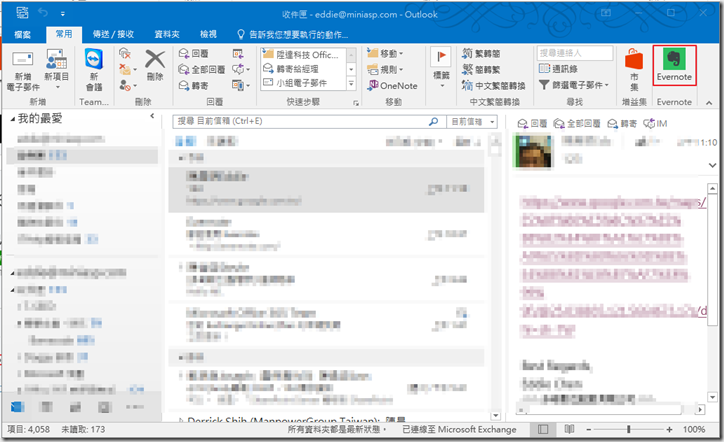This screenshot has width=724, height=442.
Task: Switch to reading view in the status bar
Action: [569, 430]
